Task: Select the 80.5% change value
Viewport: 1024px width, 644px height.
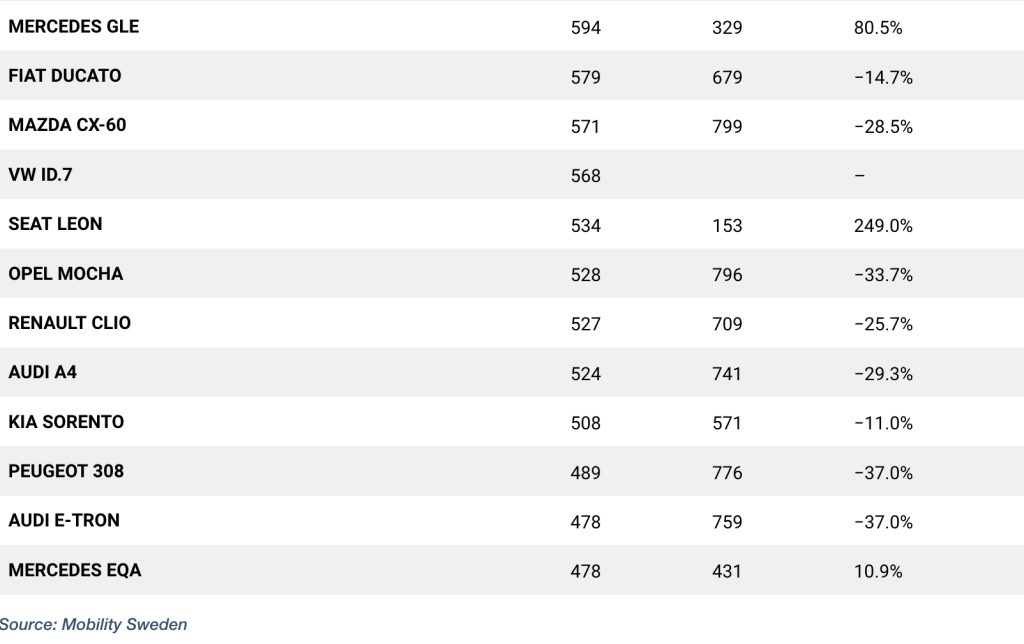Action: click(x=878, y=28)
